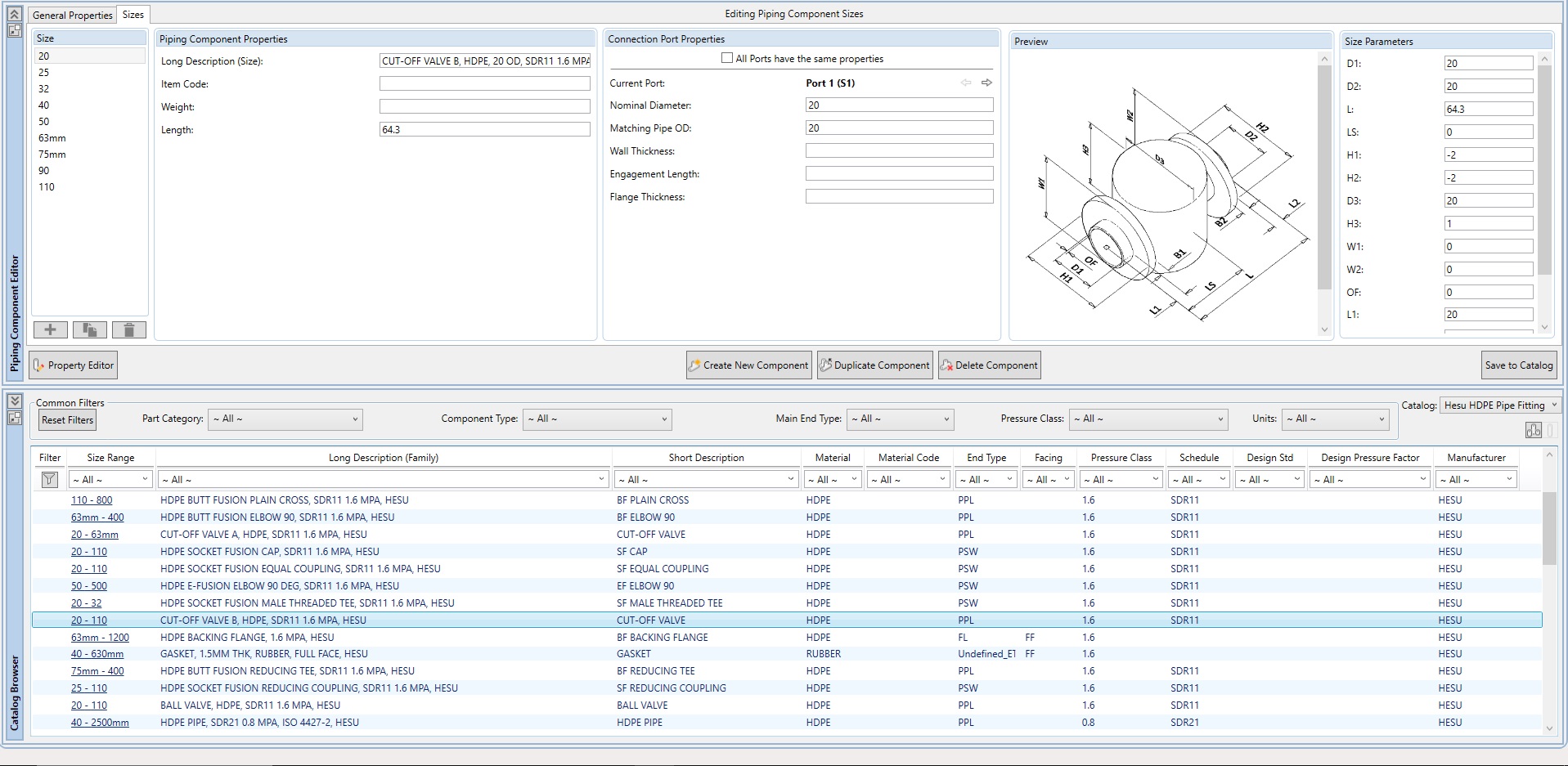
Task: Select the Sizes tab
Action: (133, 15)
